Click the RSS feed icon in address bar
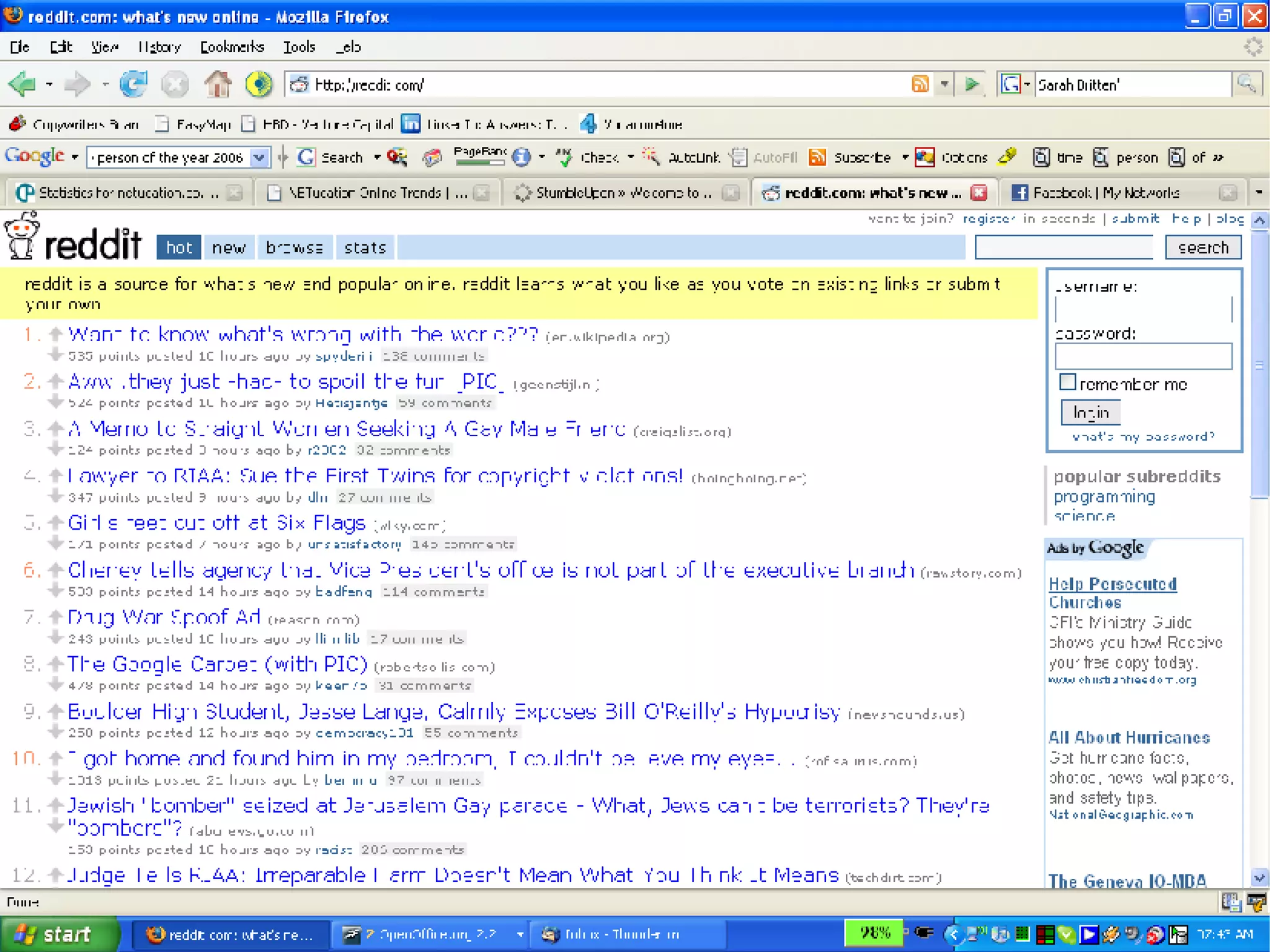Viewport: 1270px width, 952px height. click(920, 84)
